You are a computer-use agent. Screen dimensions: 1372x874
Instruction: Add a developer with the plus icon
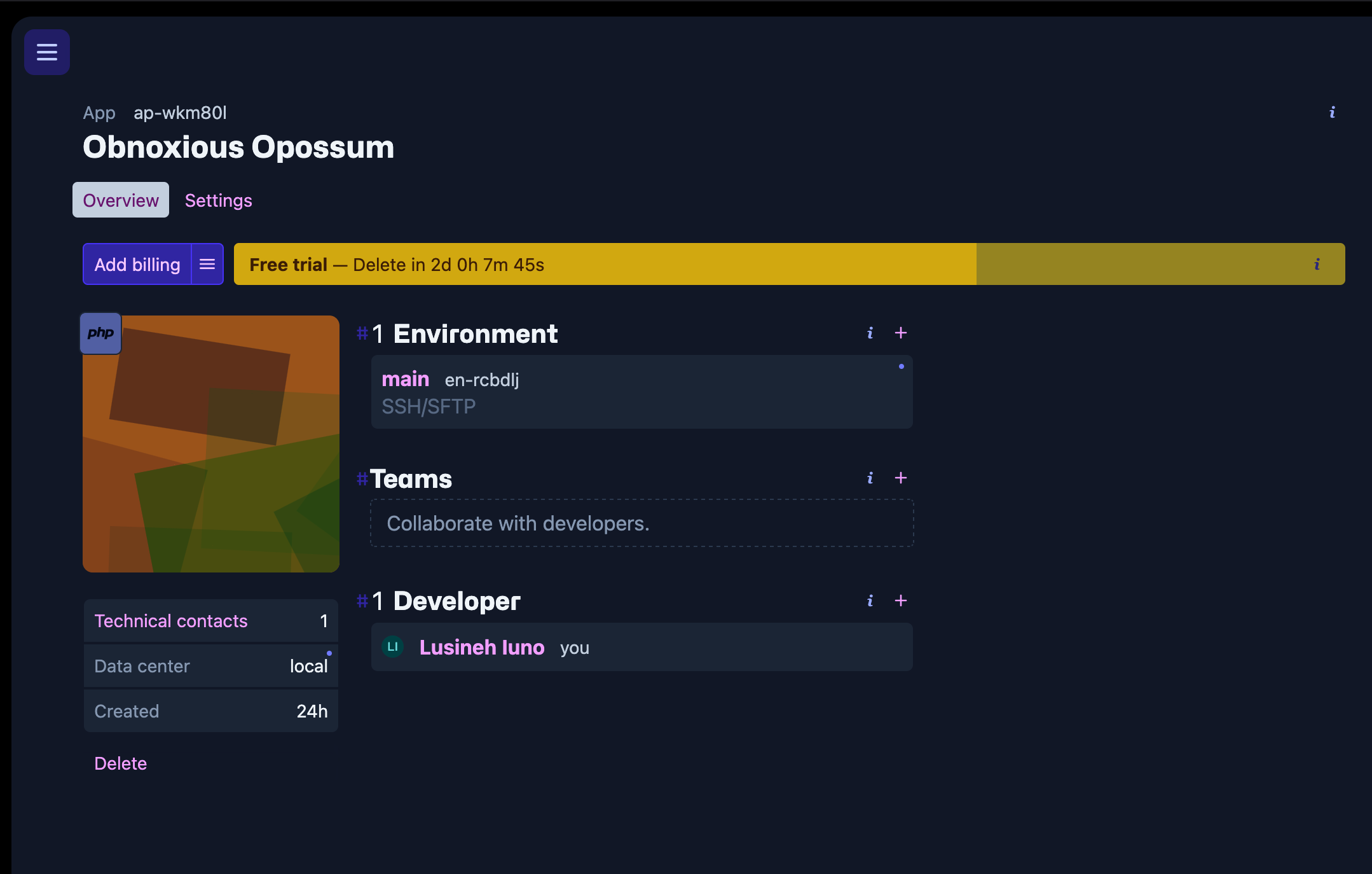[901, 600]
